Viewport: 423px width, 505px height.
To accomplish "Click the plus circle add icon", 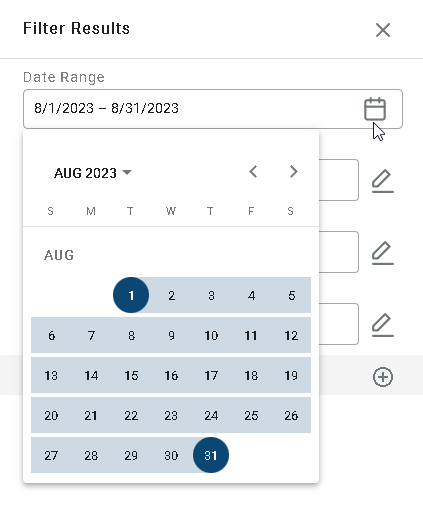I will click(383, 377).
